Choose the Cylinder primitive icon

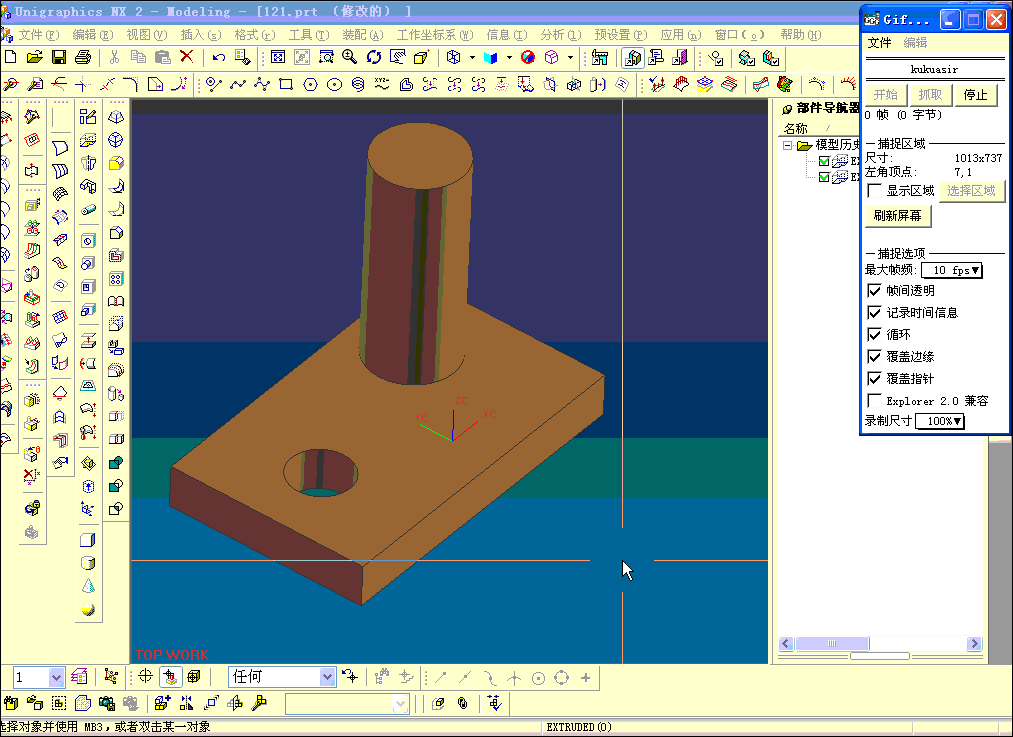88,563
